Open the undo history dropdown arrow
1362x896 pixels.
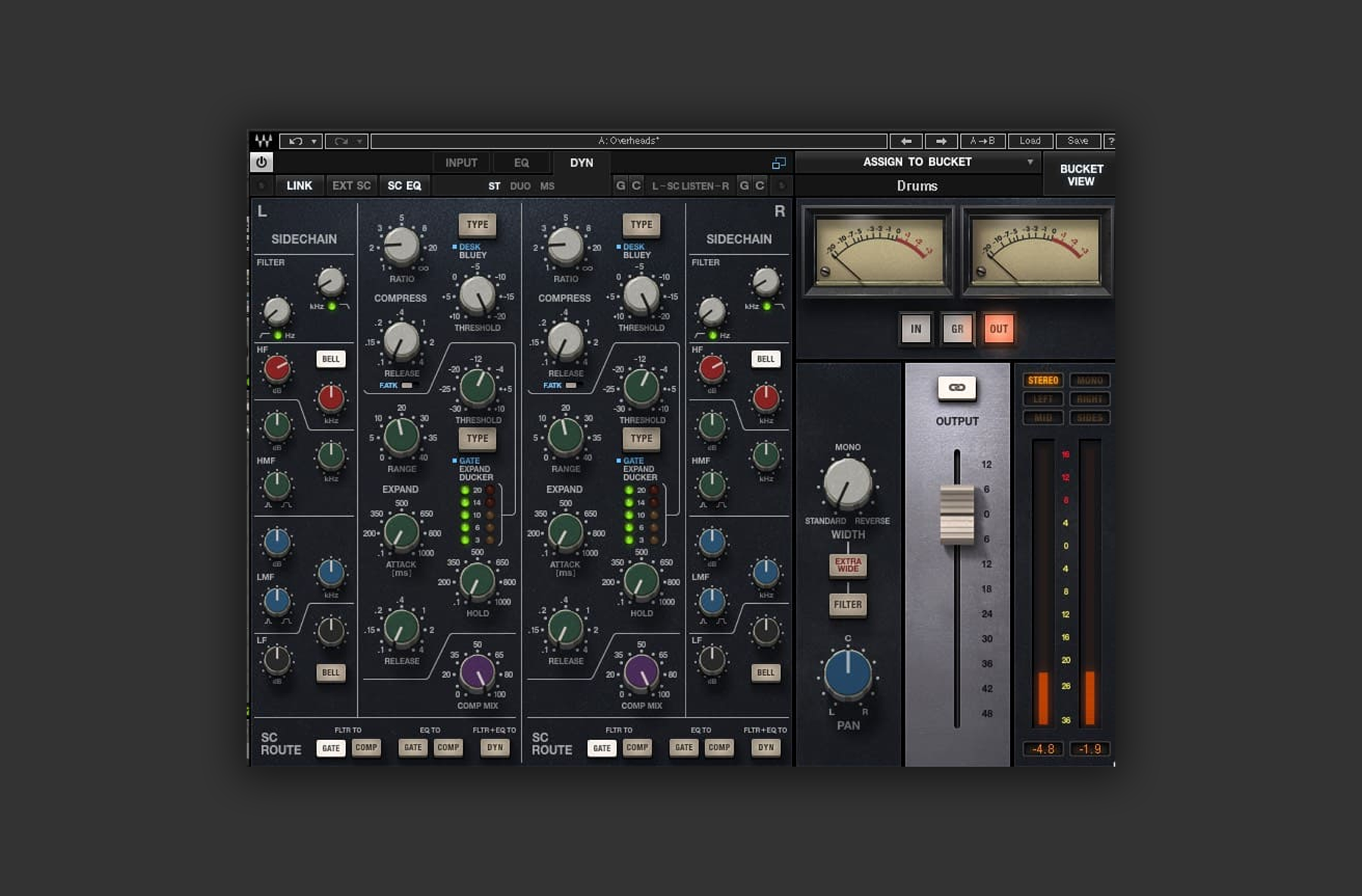(313, 142)
